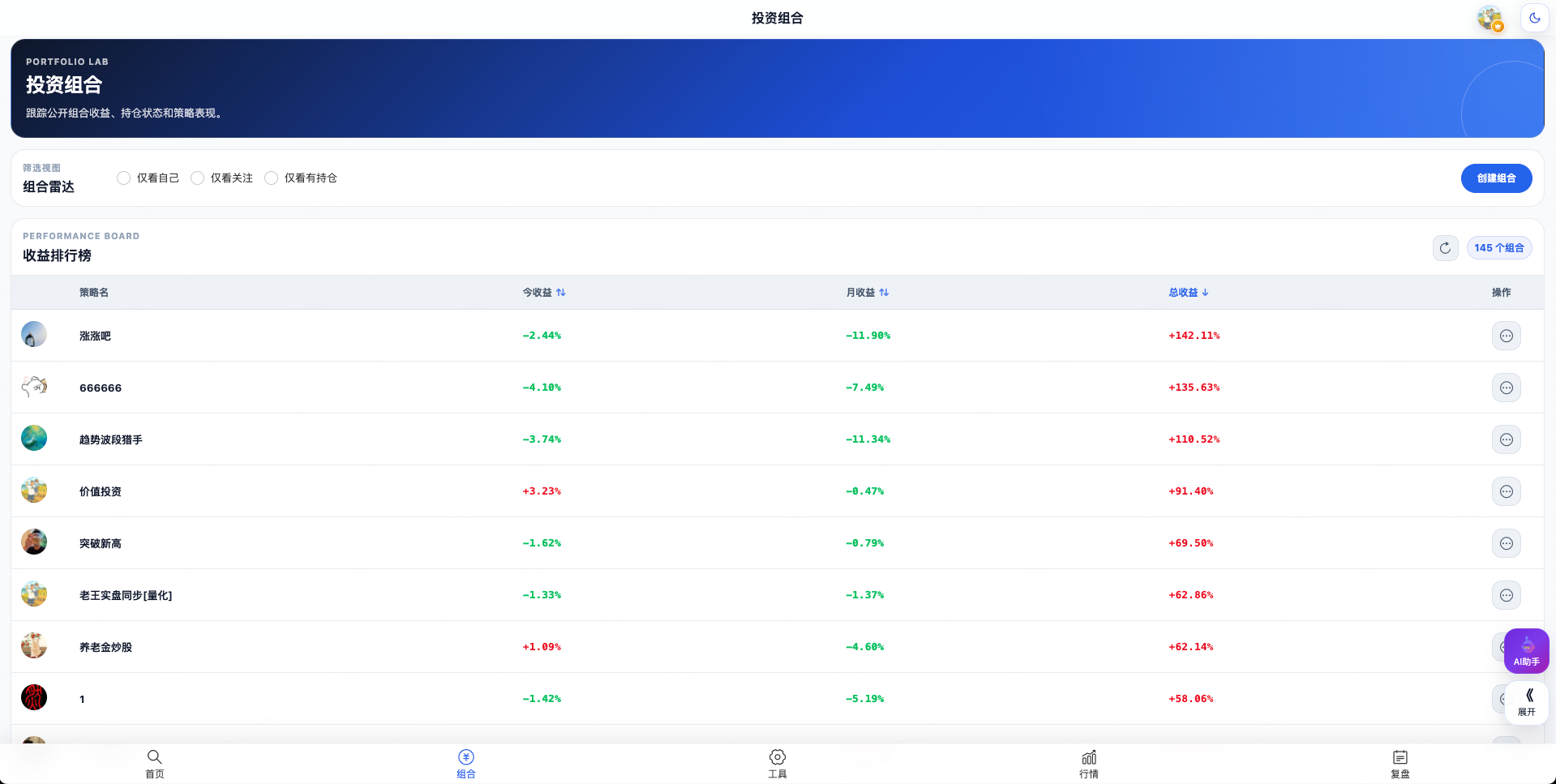This screenshot has width=1556, height=784.
Task: Sort by 月收益 column
Action: [868, 293]
